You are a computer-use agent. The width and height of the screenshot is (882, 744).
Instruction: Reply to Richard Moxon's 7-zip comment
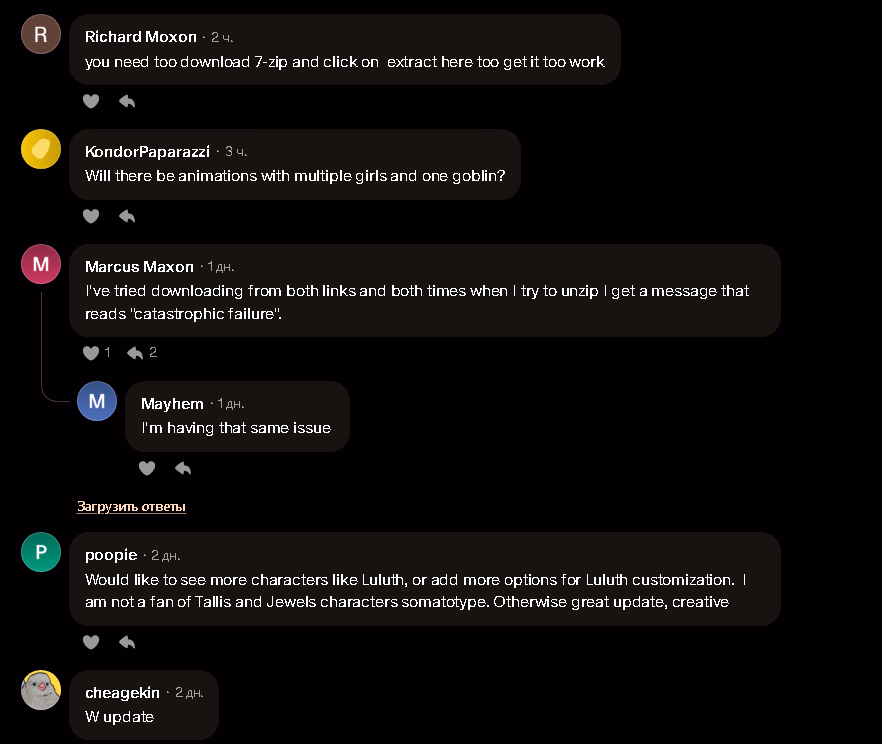(127, 101)
